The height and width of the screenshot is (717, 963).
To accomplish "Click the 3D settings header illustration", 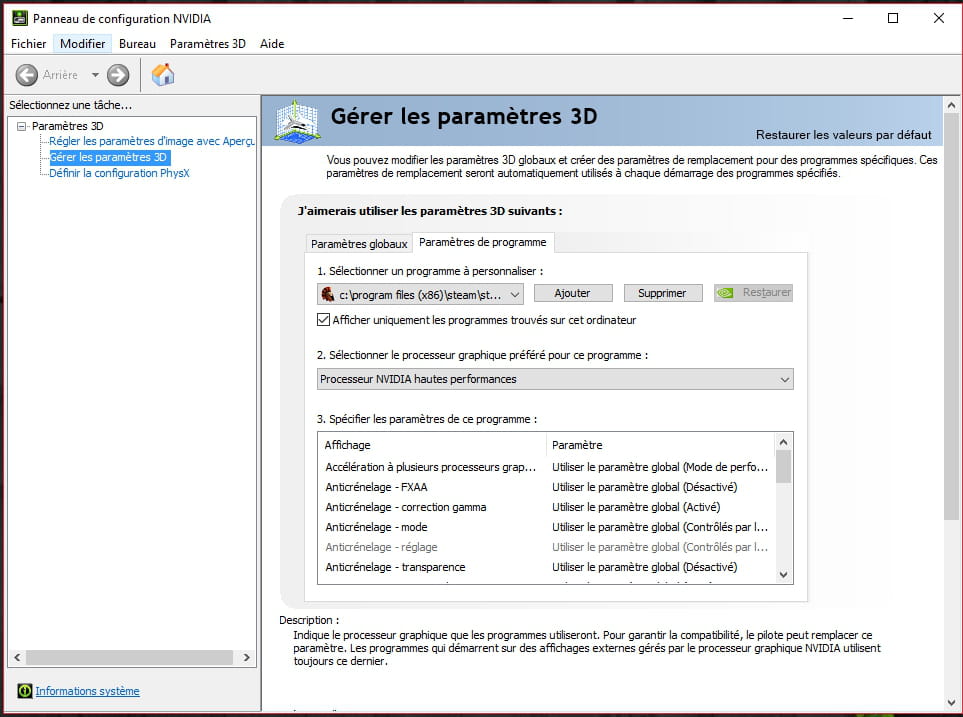I will click(297, 121).
